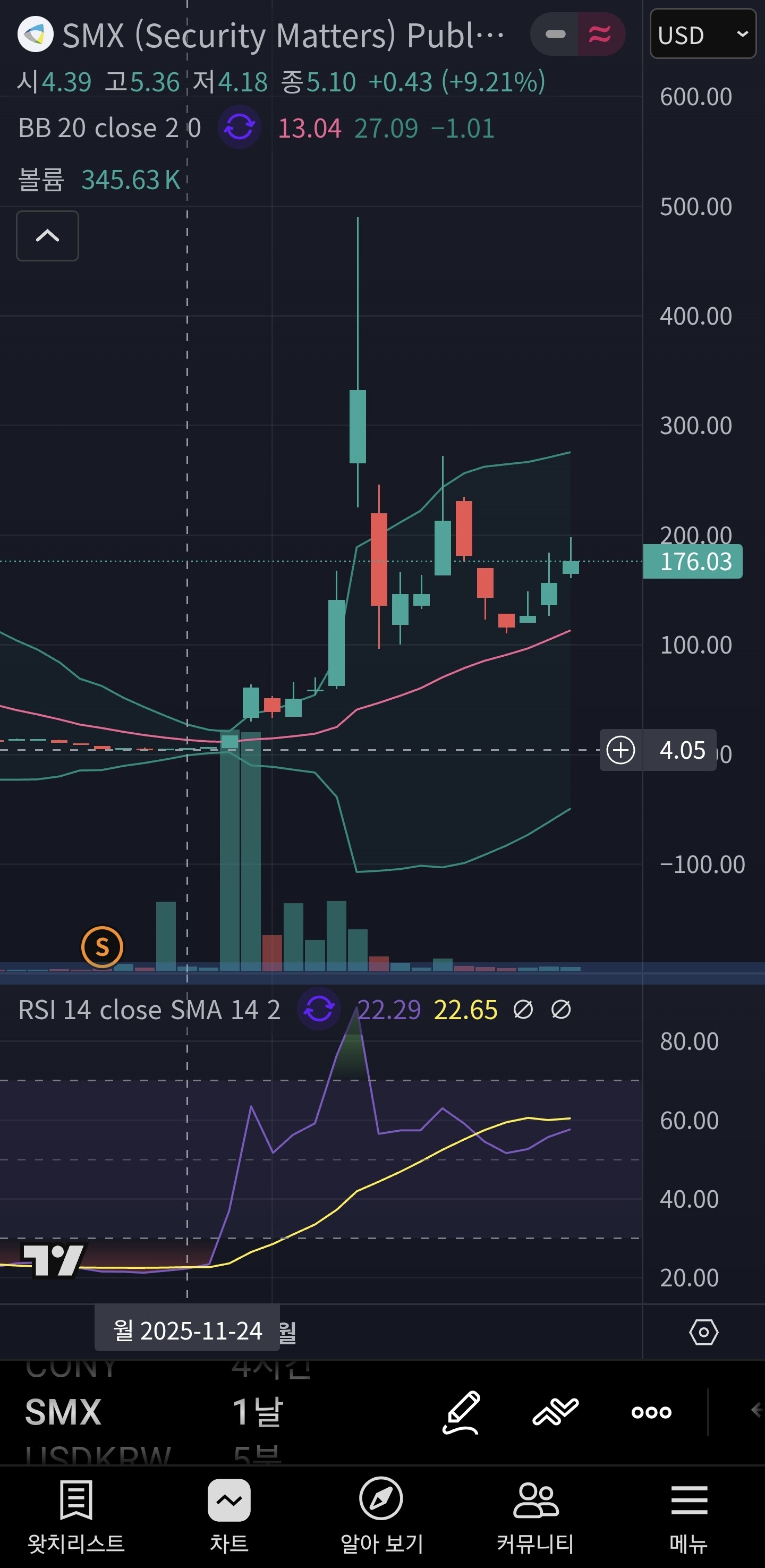
Task: Tap the Bollinger Bands refresh icon
Action: [240, 127]
